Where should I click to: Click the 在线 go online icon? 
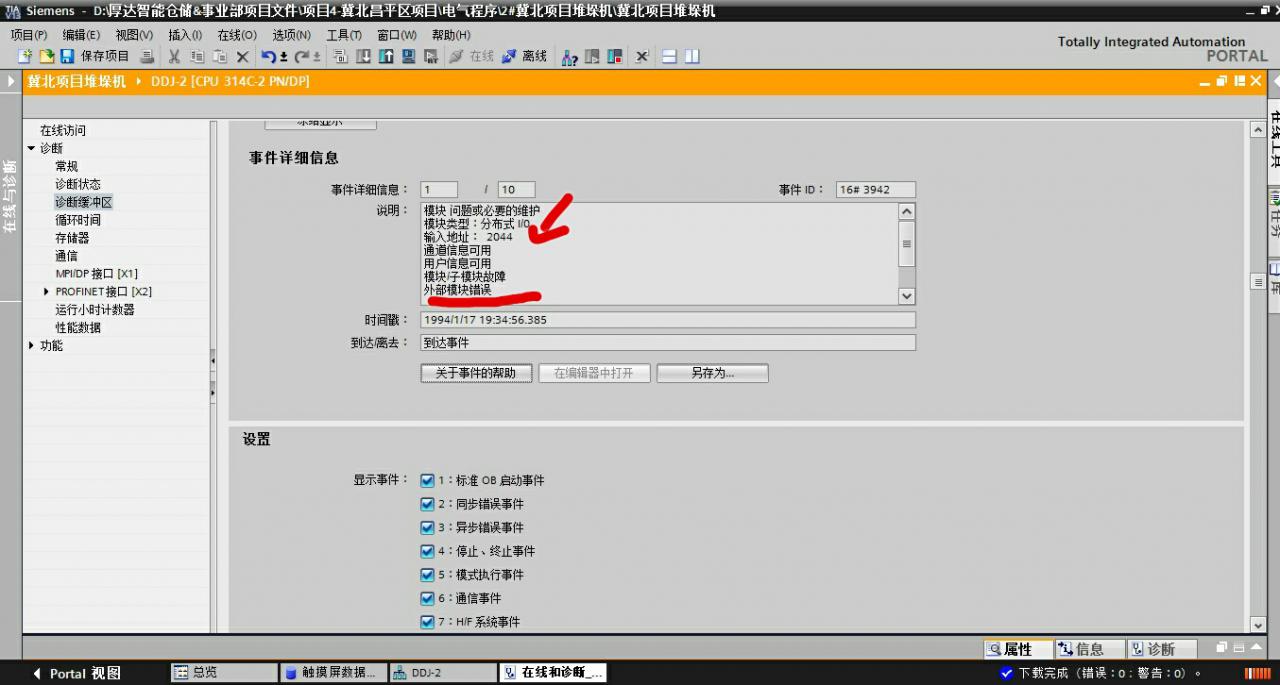[x=468, y=57]
